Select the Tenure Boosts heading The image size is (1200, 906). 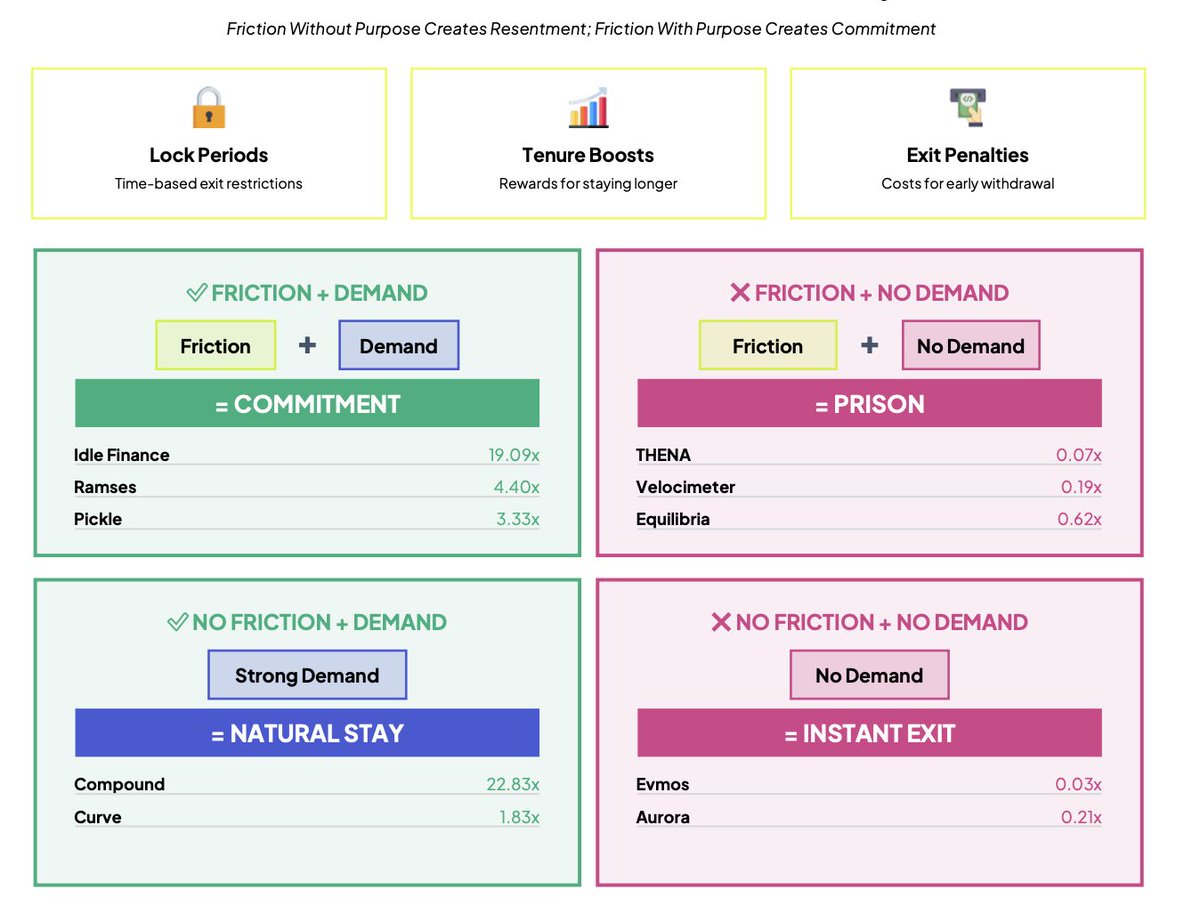(588, 155)
